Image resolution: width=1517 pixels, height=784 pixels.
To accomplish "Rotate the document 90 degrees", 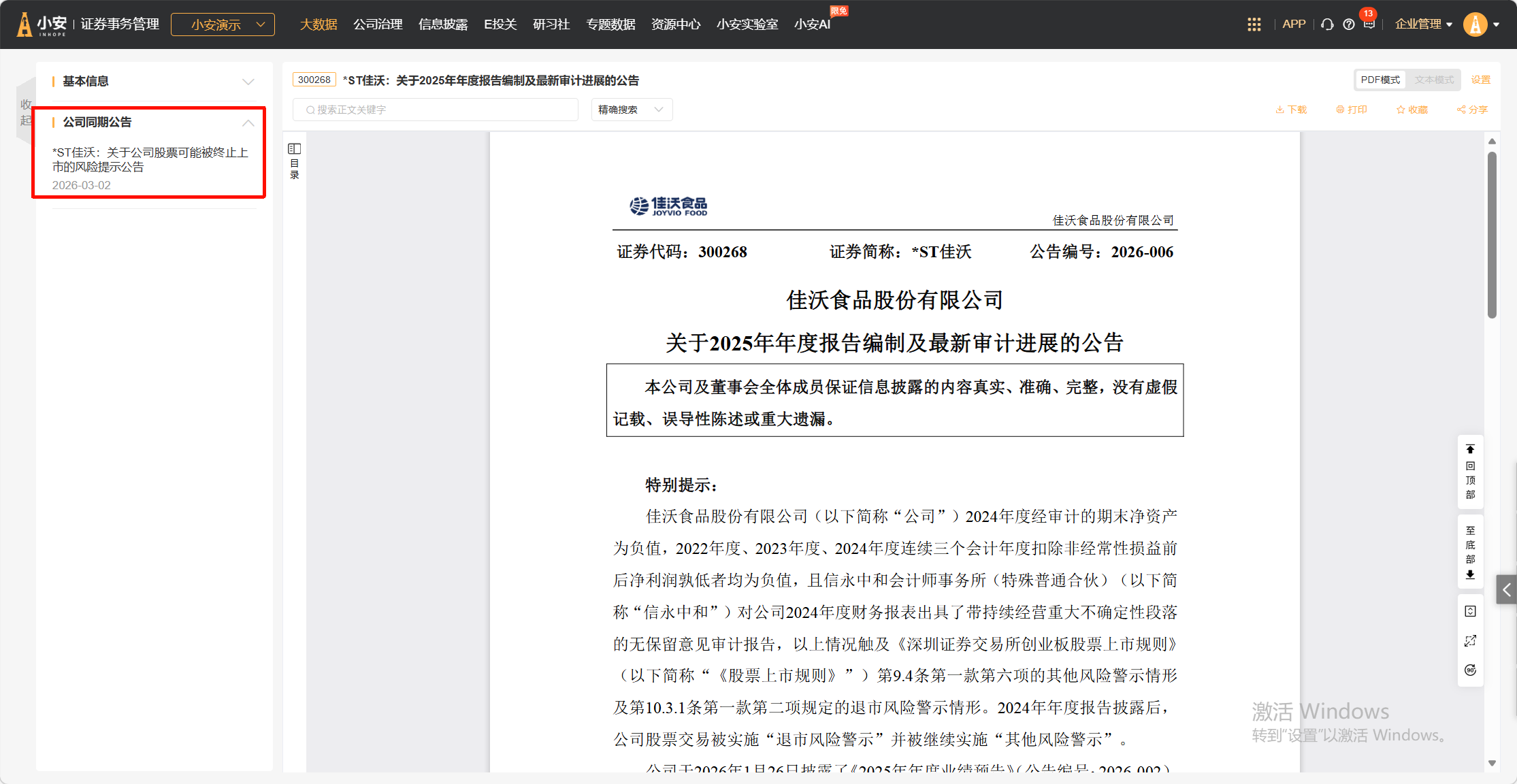I will (x=1470, y=670).
